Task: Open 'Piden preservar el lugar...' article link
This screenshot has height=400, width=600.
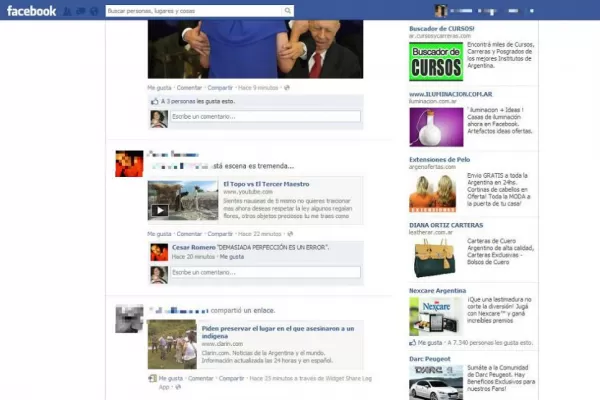Action: point(278,332)
